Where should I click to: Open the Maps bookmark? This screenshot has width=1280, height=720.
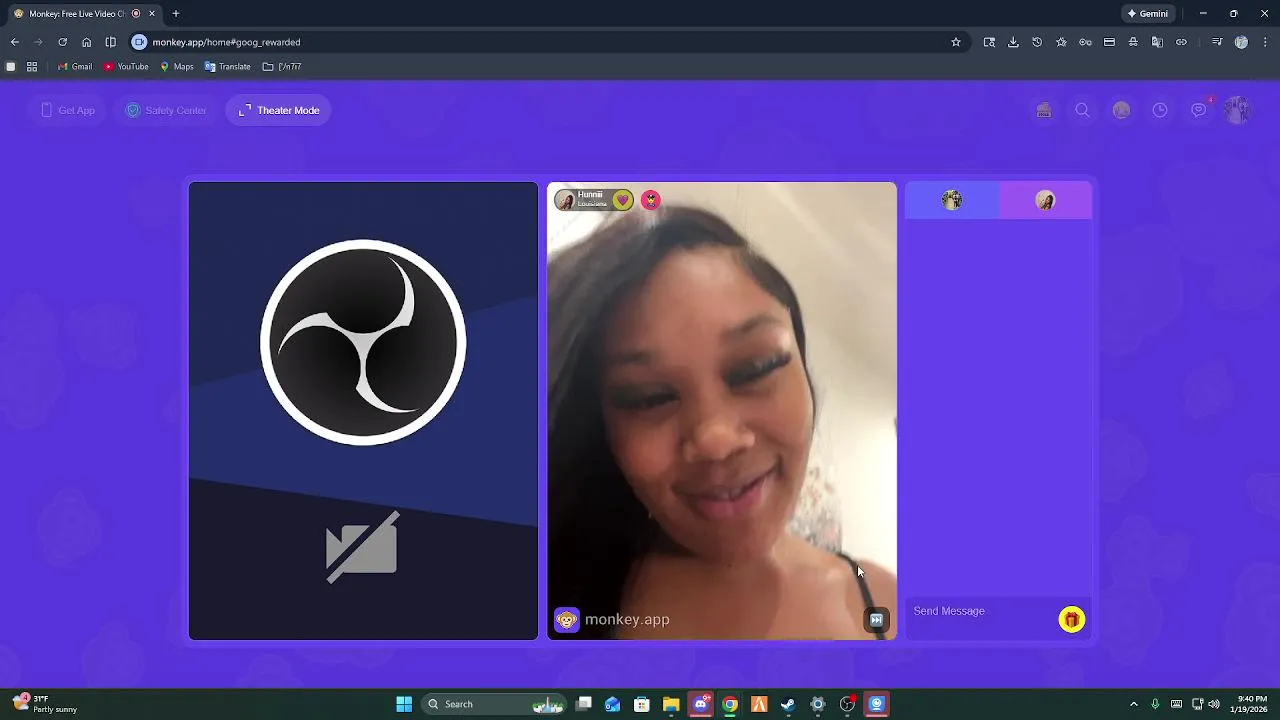(177, 67)
